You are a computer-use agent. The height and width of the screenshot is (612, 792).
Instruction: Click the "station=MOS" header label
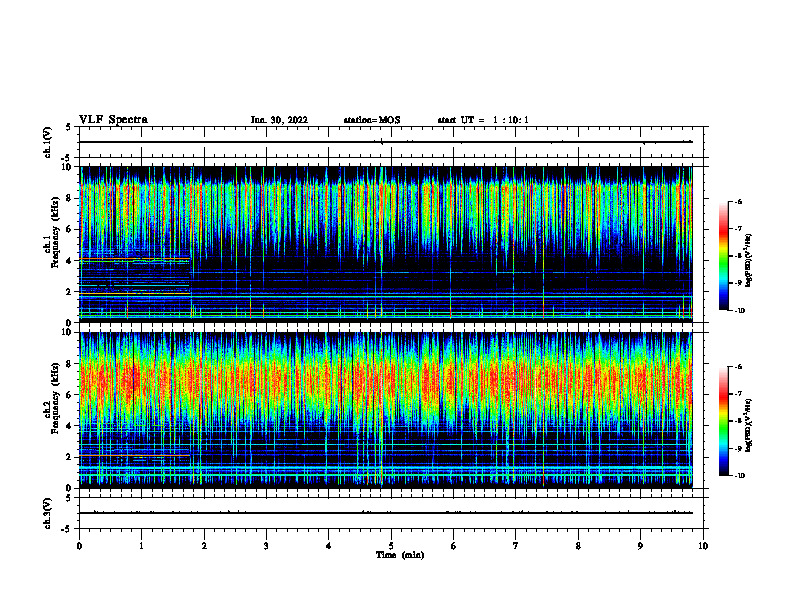coord(372,120)
